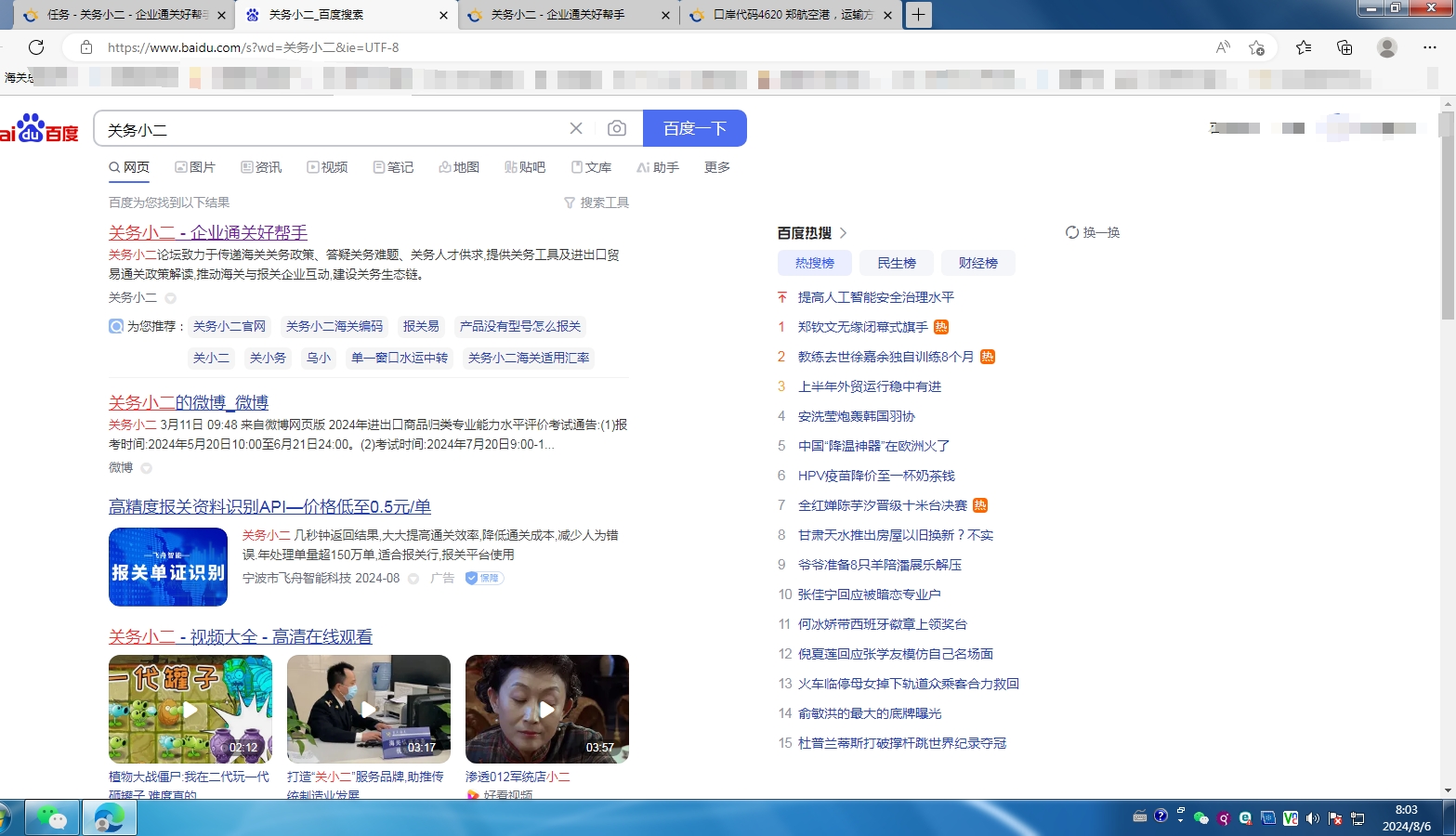The height and width of the screenshot is (836, 1456).
Task: Open WeChat from the taskbar
Action: pos(52,817)
